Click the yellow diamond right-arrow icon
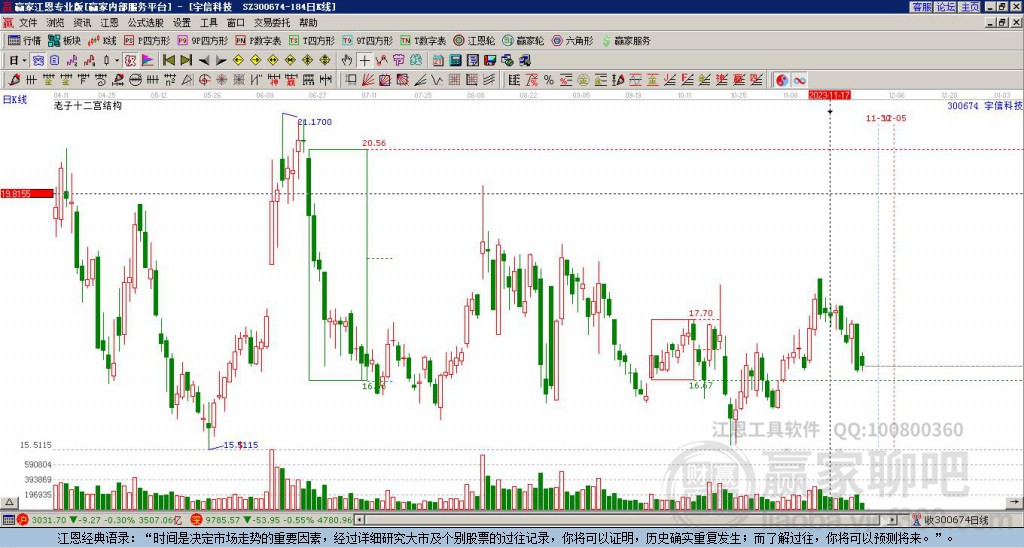Viewport: 1024px width, 548px height. 256,61
